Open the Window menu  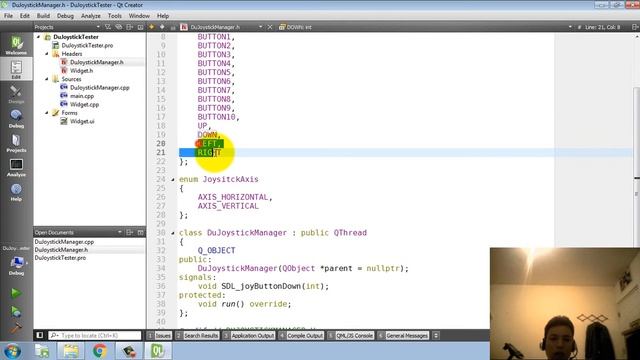click(139, 16)
